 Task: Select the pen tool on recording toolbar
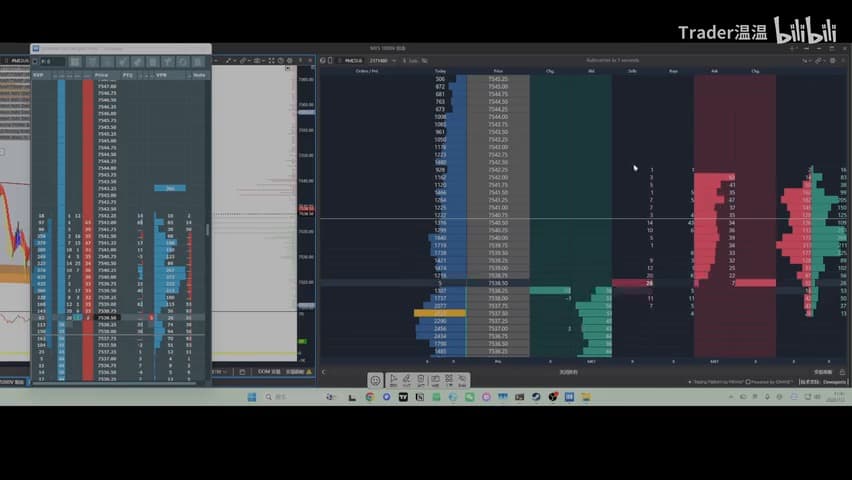(406, 380)
